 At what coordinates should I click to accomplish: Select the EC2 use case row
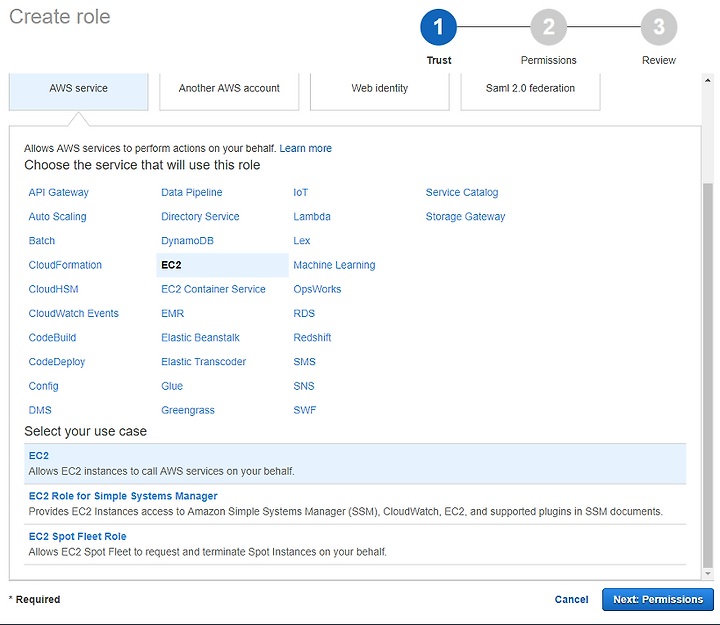[355, 463]
